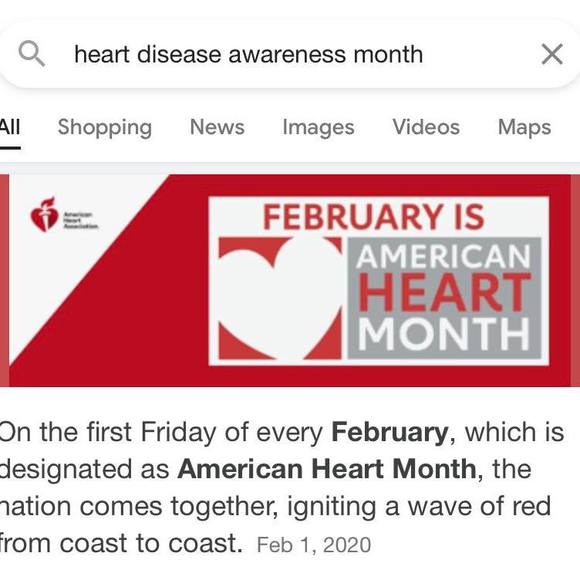580x580 pixels.
Task: Switch to the Shopping tab
Action: coord(105,128)
